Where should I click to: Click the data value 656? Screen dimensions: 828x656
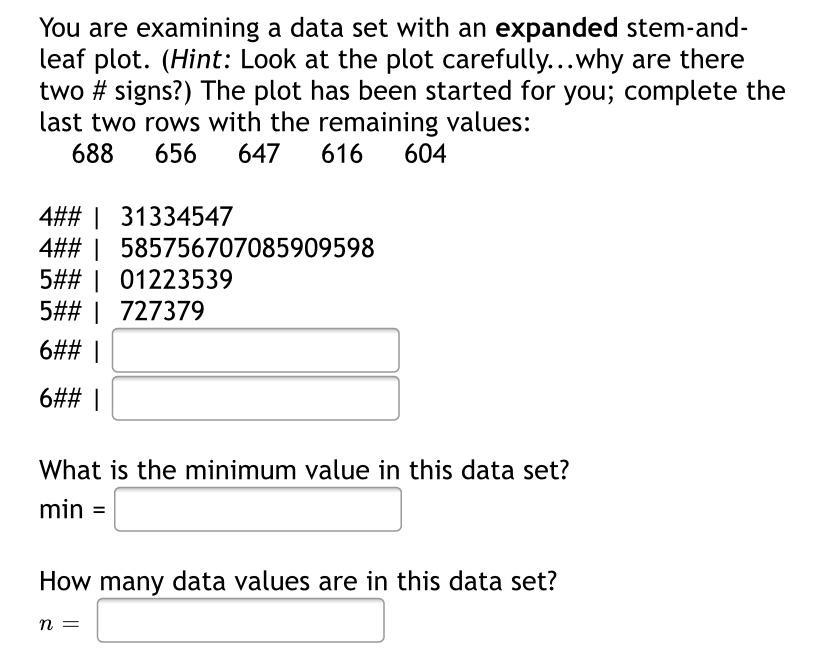pos(175,154)
